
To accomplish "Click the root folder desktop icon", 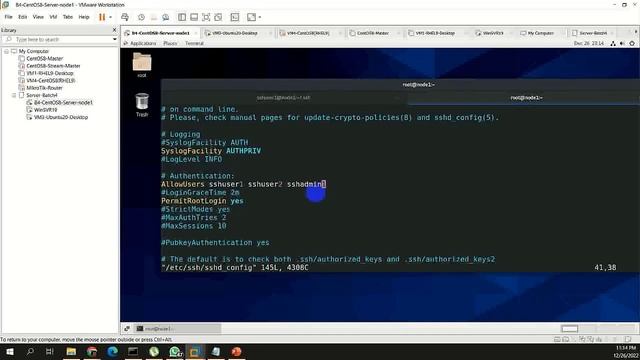I will pos(142,65).
